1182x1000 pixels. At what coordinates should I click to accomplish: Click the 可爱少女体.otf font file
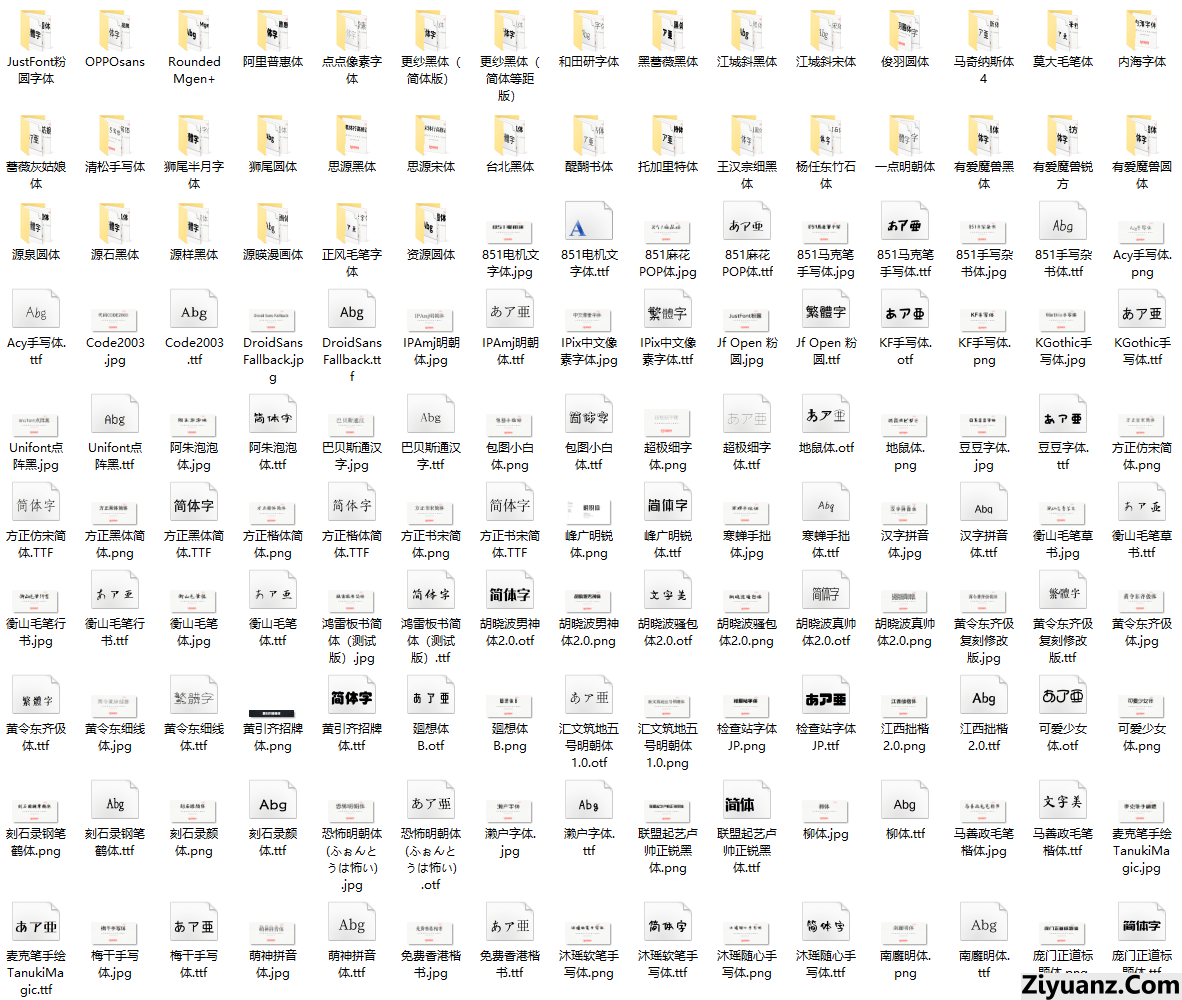[1062, 700]
